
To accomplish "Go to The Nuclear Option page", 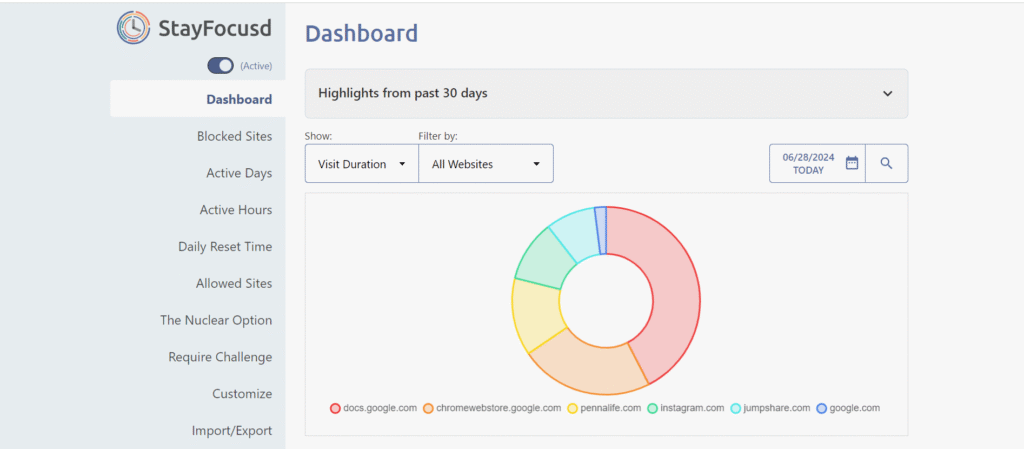I will pos(216,320).
